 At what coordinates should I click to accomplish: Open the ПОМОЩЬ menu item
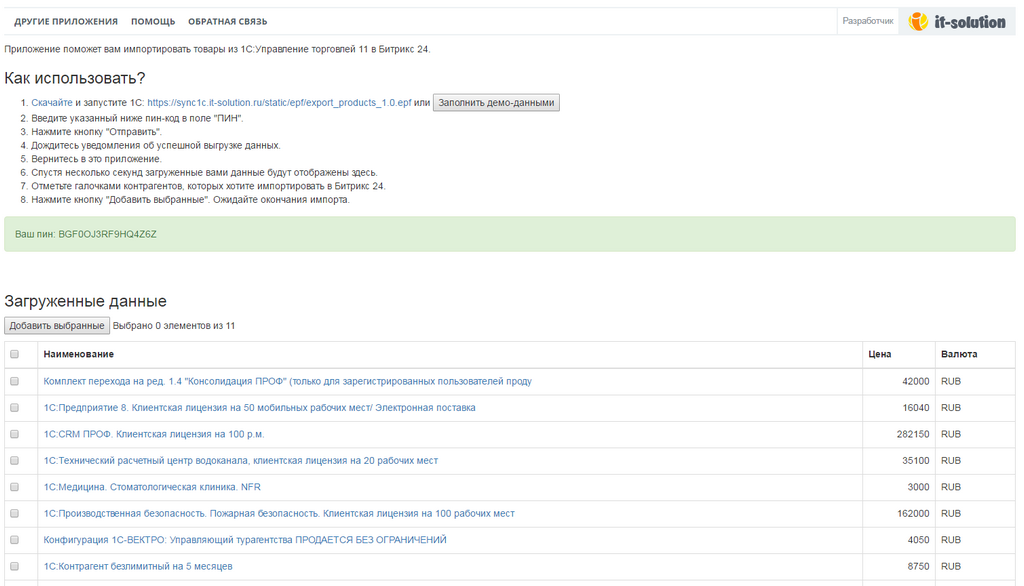(x=153, y=22)
